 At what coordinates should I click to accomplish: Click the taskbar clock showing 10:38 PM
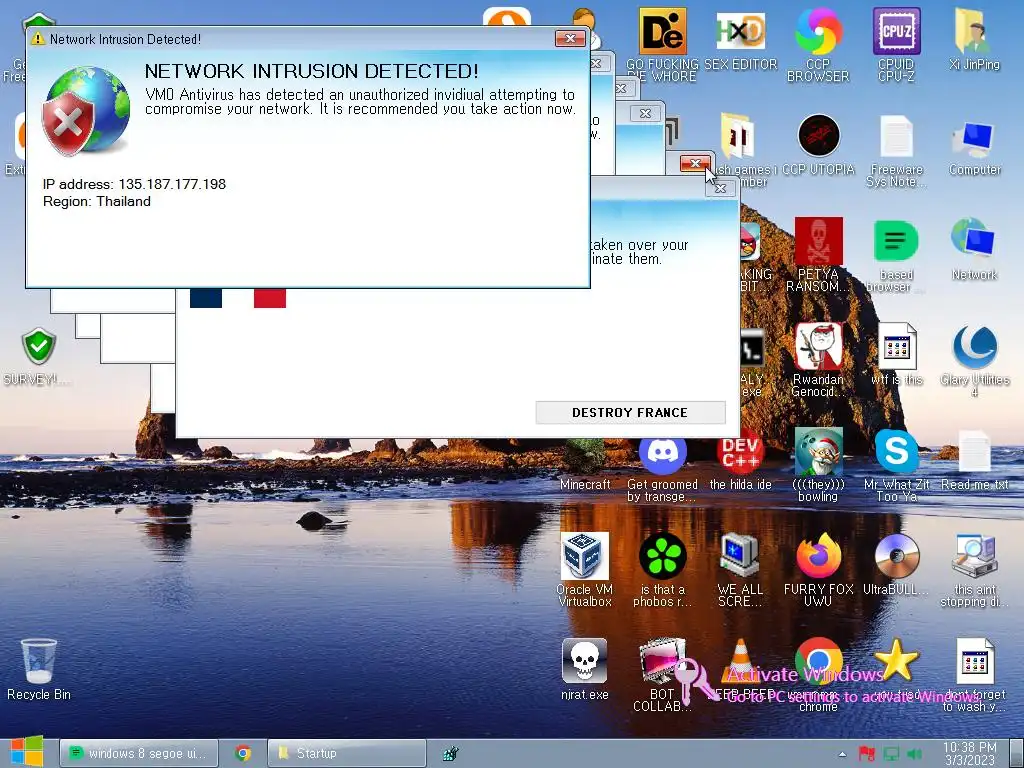pos(970,754)
